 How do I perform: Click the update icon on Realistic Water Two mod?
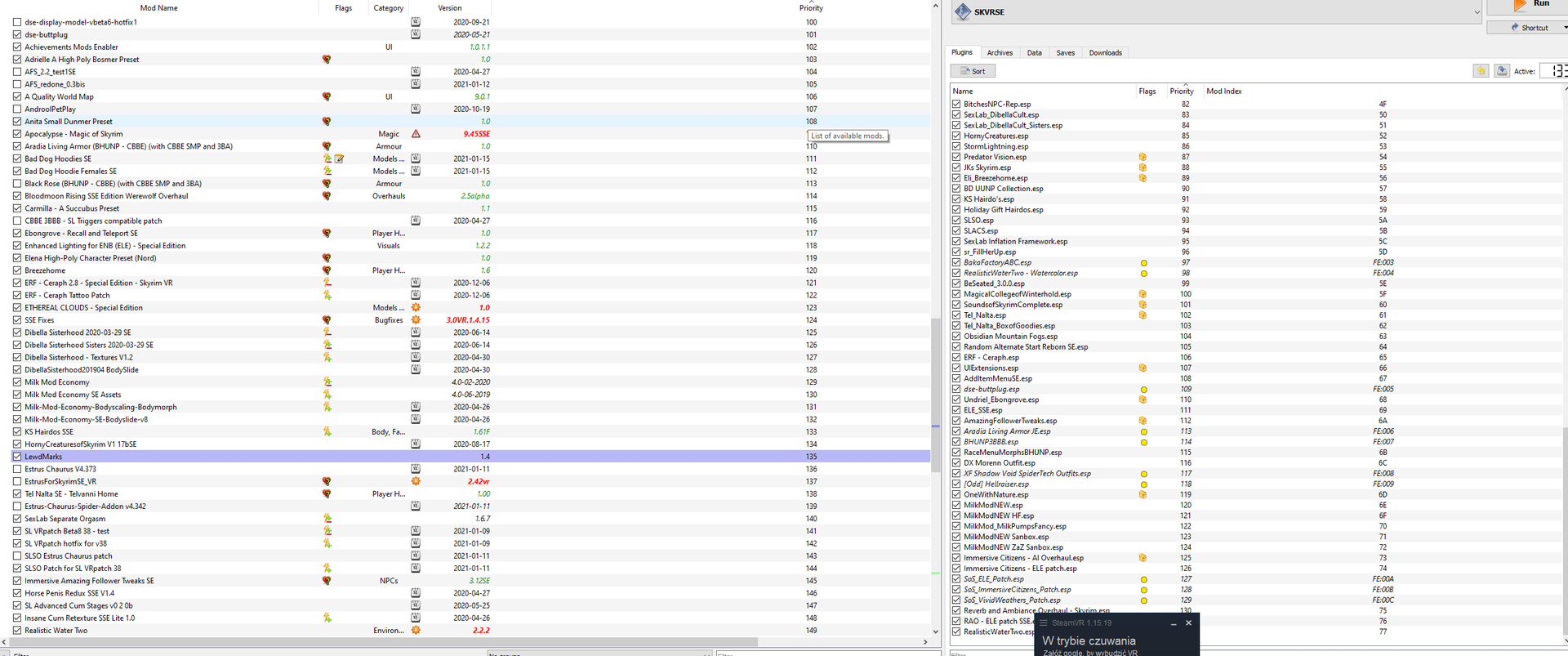tap(416, 631)
